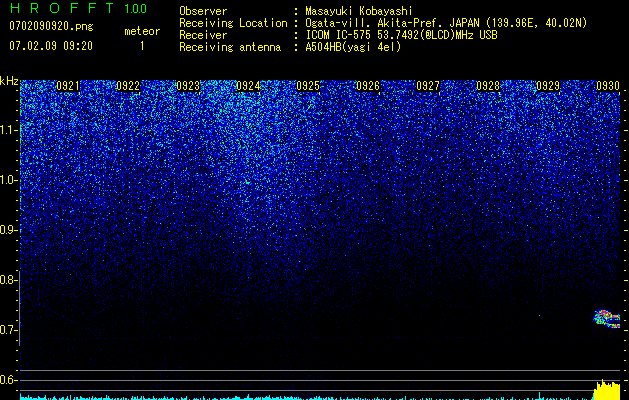Click the 0928 time marker
The height and width of the screenshot is (400, 629).
(488, 85)
